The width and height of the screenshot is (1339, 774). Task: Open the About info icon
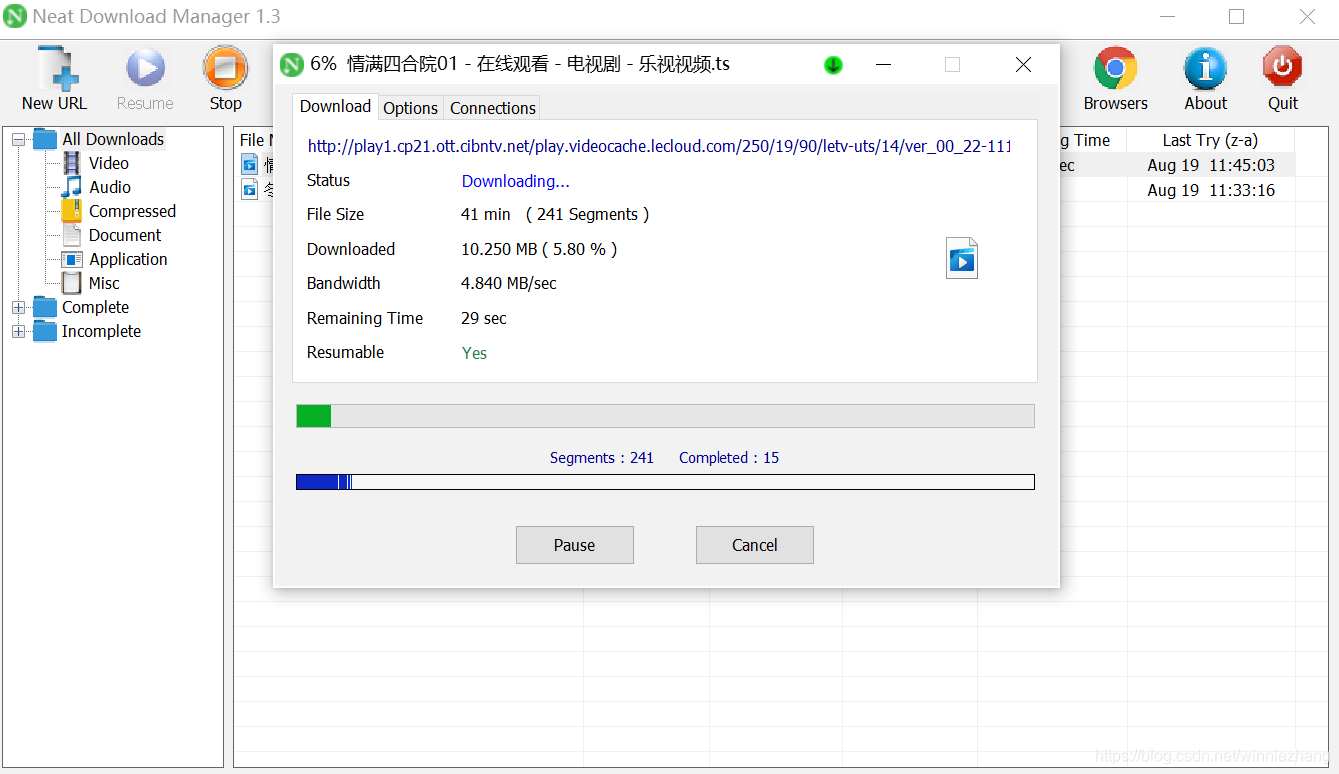click(1205, 69)
